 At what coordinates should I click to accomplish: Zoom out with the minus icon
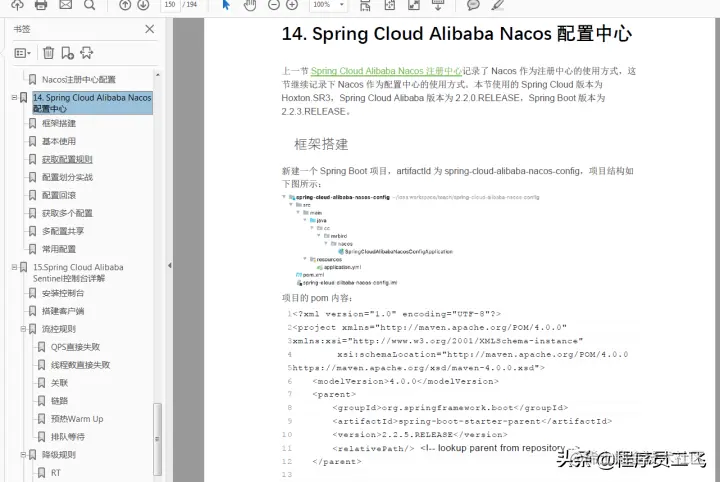click(274, 5)
